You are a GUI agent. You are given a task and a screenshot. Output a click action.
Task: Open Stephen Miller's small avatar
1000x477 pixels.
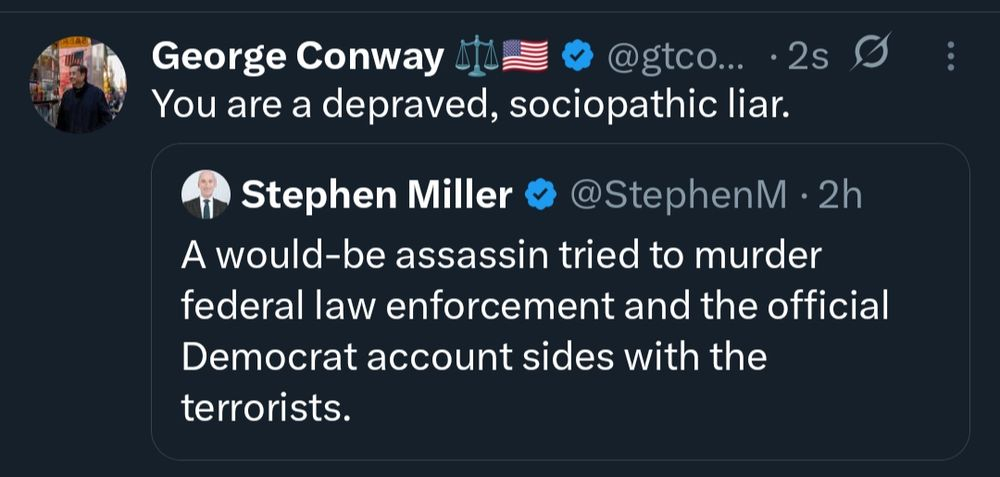pos(206,194)
